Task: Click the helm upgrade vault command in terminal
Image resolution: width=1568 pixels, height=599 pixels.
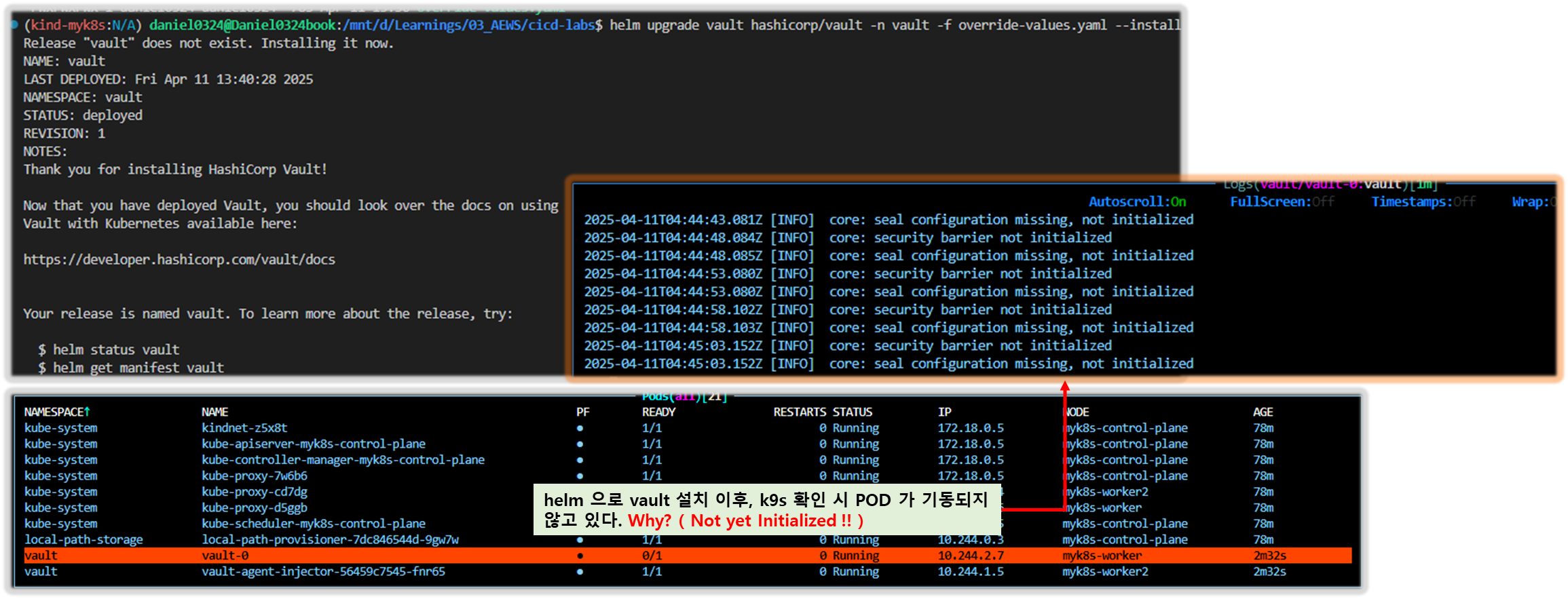Action: click(x=895, y=25)
